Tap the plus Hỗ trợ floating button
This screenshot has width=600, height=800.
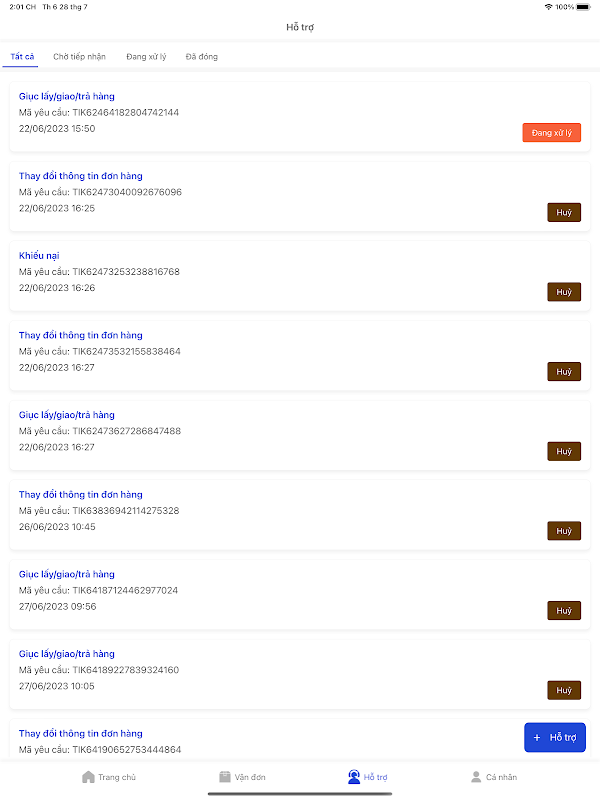point(555,737)
